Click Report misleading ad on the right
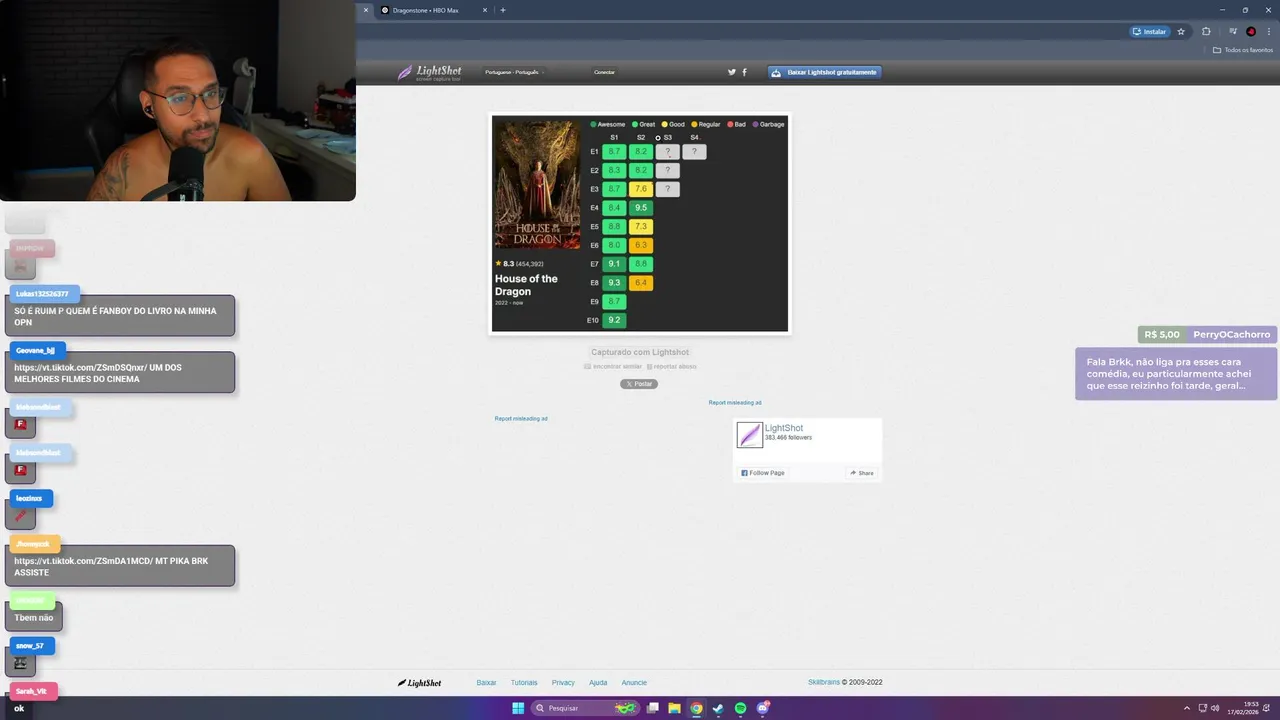The image size is (1280, 720). click(x=735, y=403)
